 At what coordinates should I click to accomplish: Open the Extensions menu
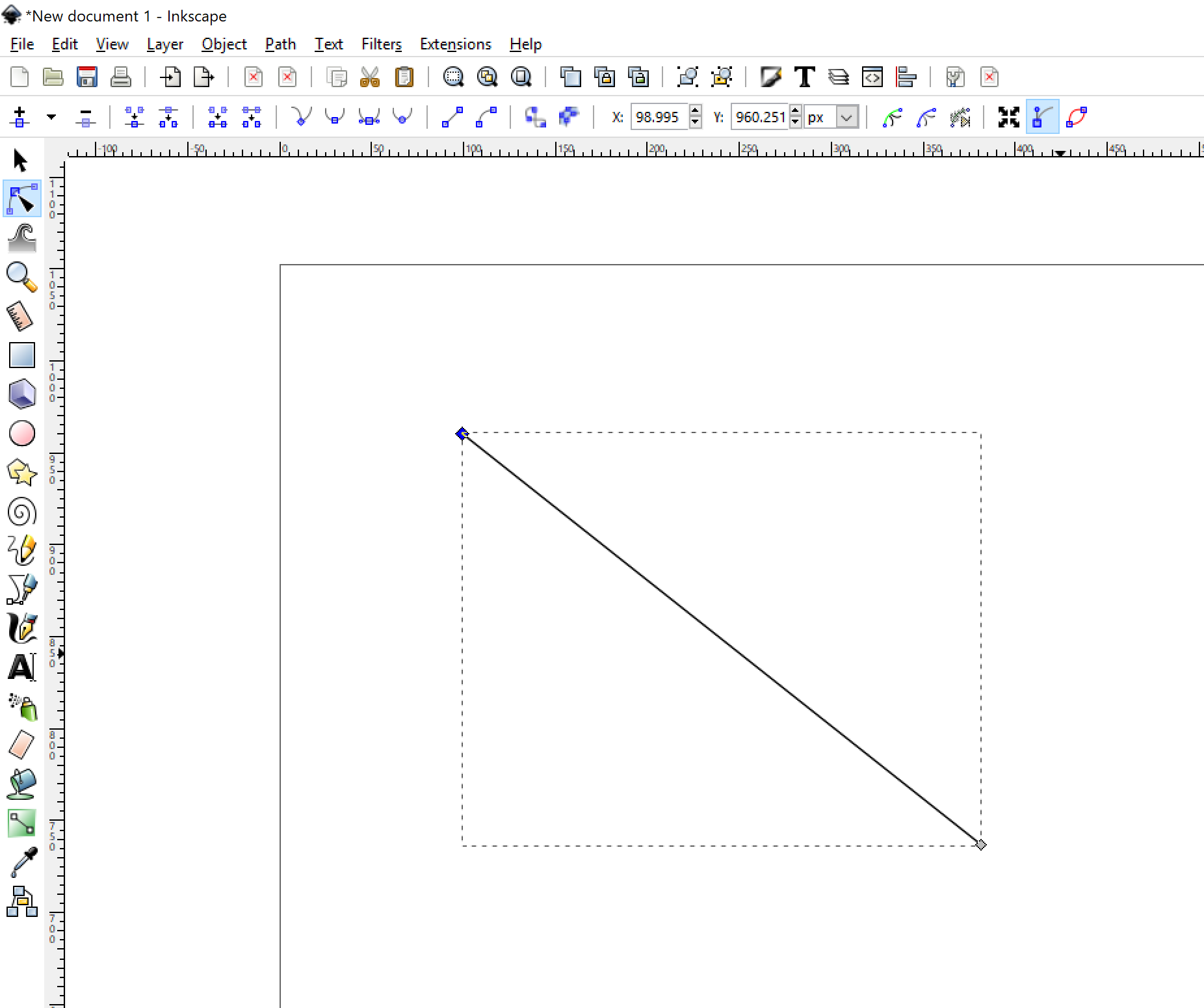pyautogui.click(x=455, y=44)
